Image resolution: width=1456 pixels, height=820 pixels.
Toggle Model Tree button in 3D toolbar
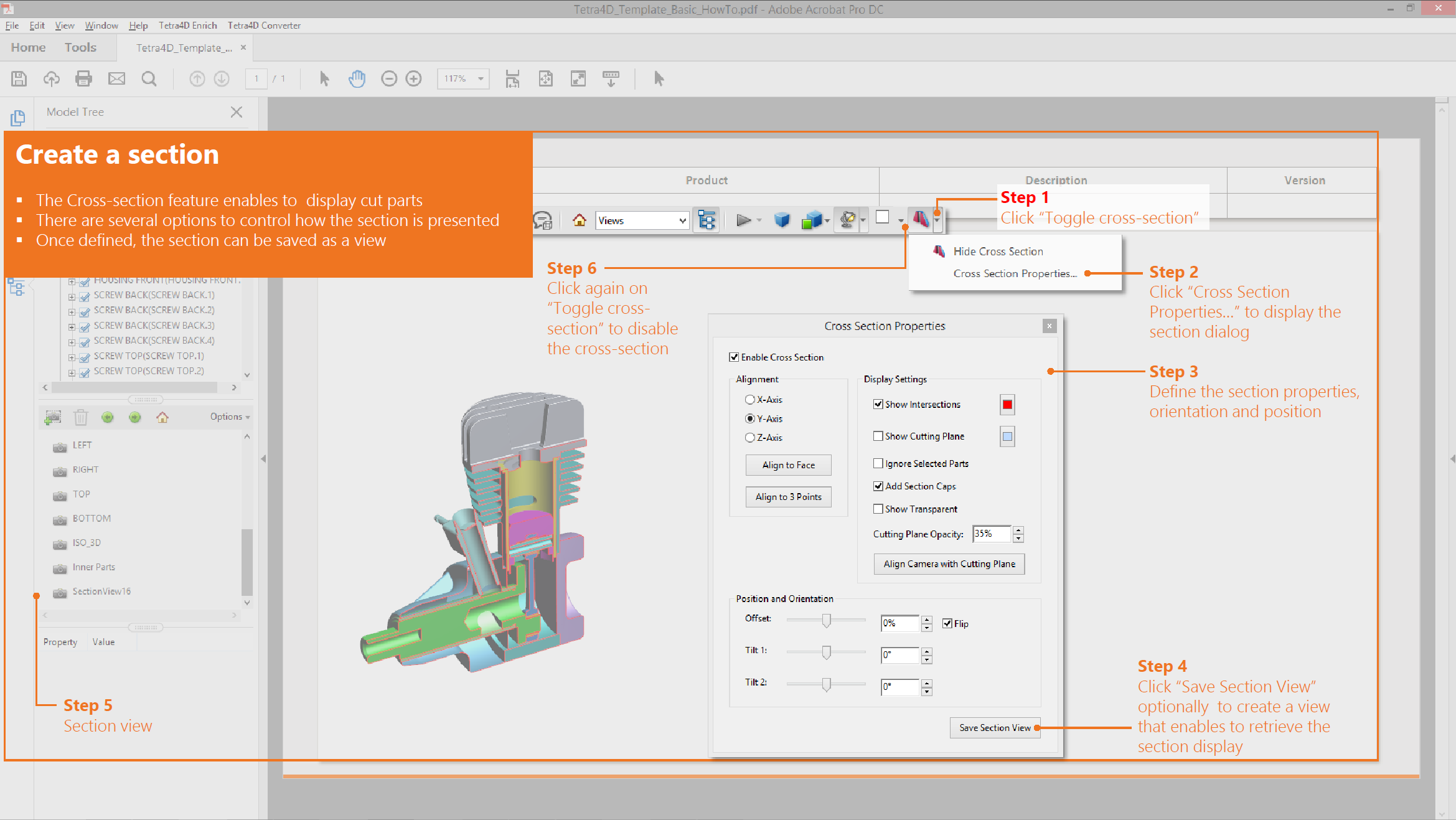pyautogui.click(x=707, y=220)
